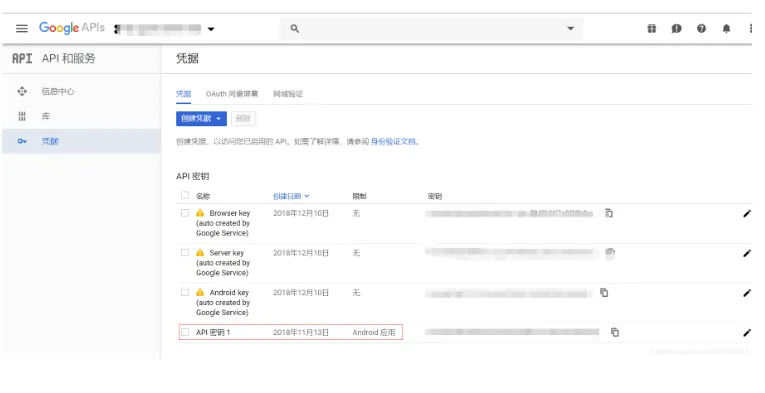
Task: Open the API 密钥 1 entry name
Action: 213,332
